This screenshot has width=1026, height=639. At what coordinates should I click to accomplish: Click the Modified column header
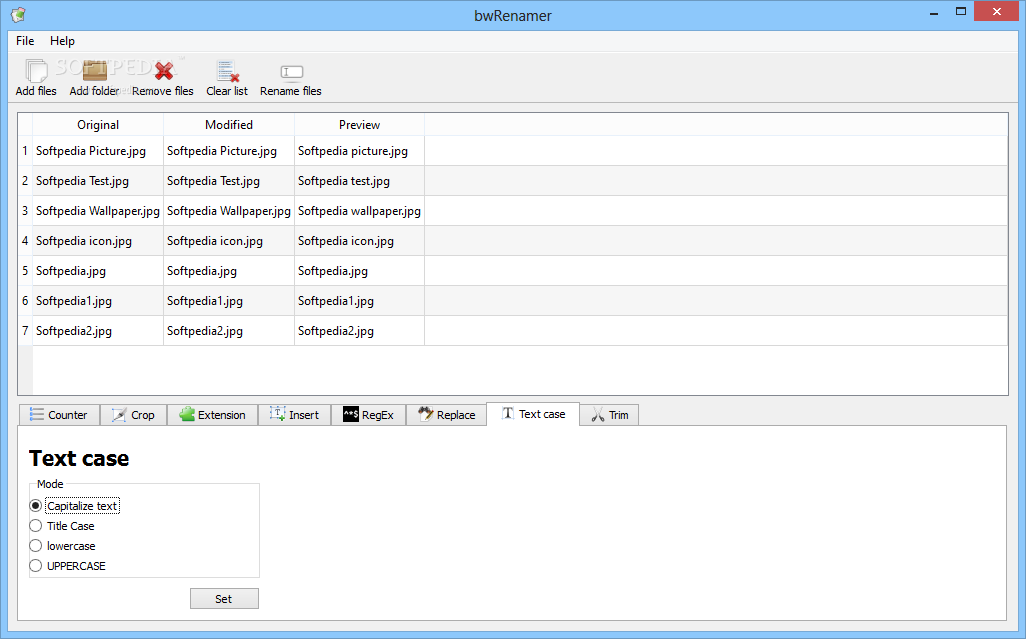tap(229, 124)
